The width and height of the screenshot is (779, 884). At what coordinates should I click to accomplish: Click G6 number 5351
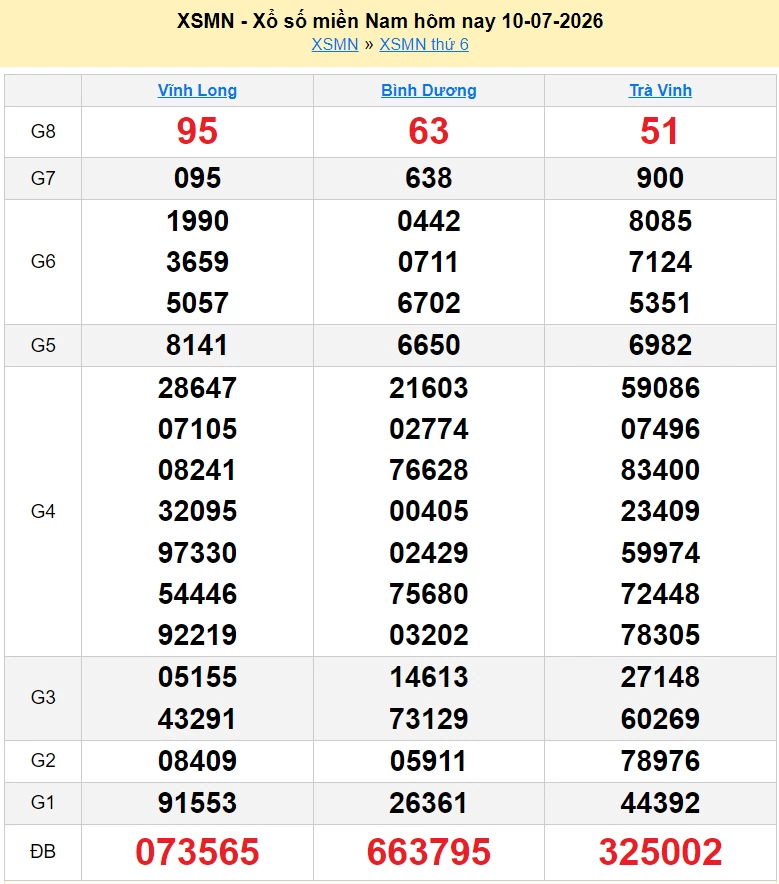click(x=660, y=303)
